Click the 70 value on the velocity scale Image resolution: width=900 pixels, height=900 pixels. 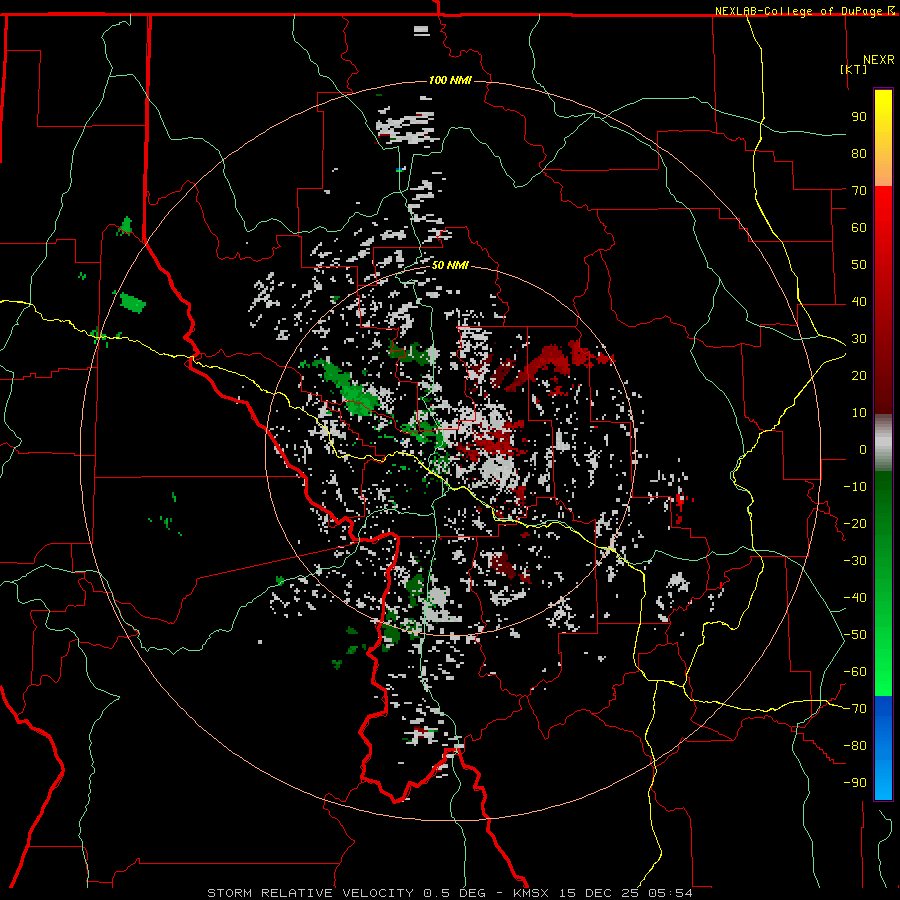tap(859, 191)
